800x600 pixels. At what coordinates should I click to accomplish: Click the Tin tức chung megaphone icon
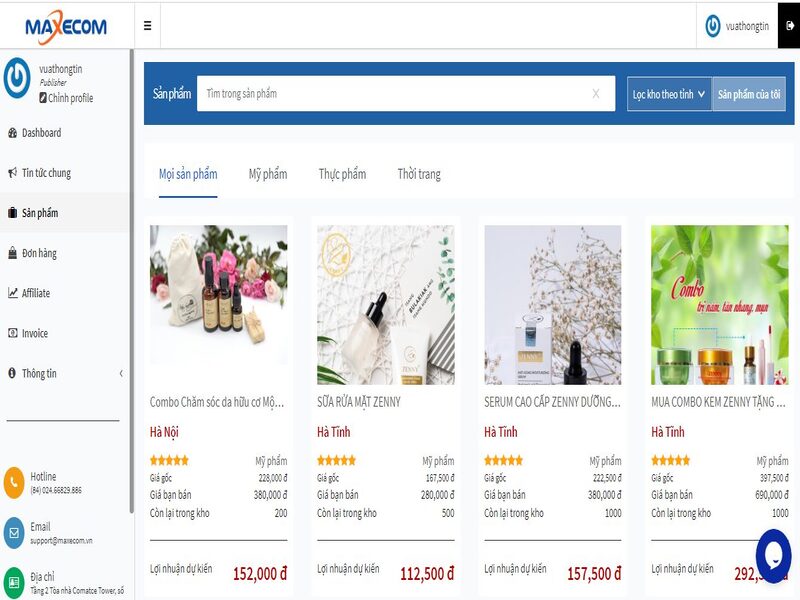click(x=13, y=173)
